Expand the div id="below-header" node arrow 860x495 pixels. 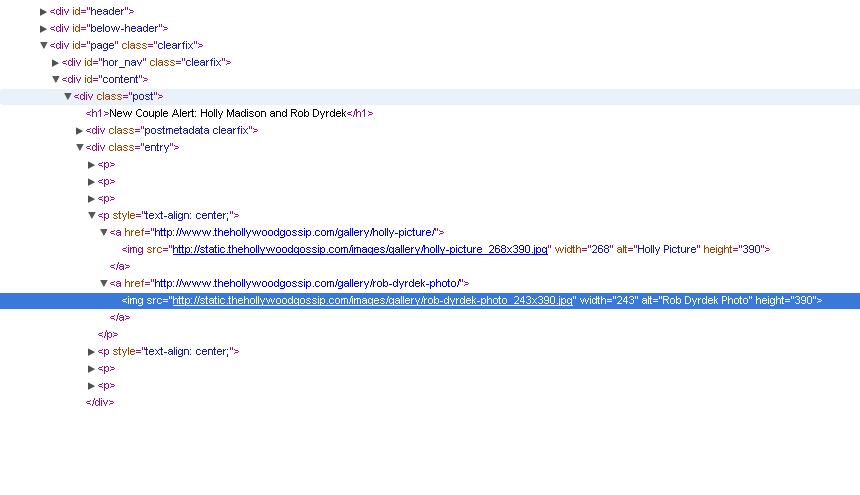[x=43, y=28]
